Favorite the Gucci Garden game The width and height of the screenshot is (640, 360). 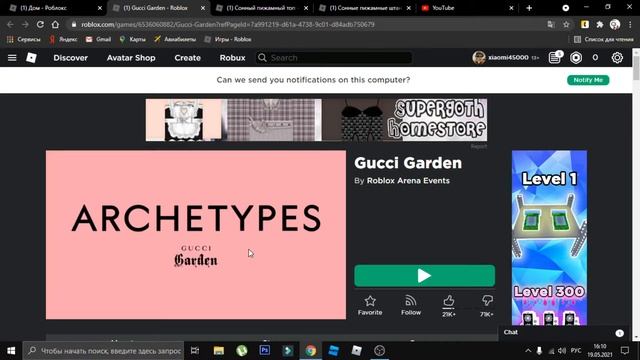tap(370, 305)
